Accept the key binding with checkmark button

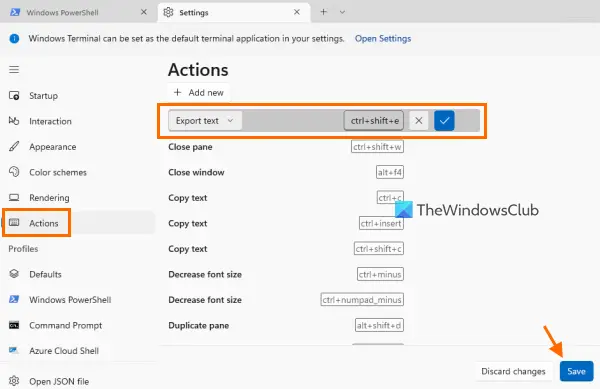coord(444,121)
